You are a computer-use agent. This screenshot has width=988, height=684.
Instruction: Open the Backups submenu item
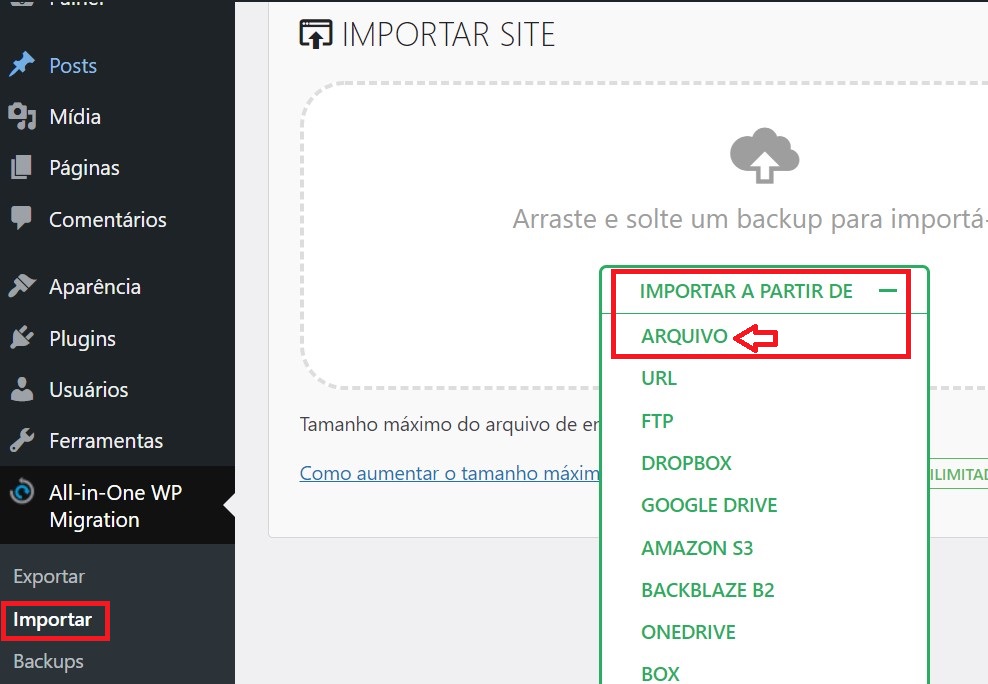pyautogui.click(x=49, y=661)
